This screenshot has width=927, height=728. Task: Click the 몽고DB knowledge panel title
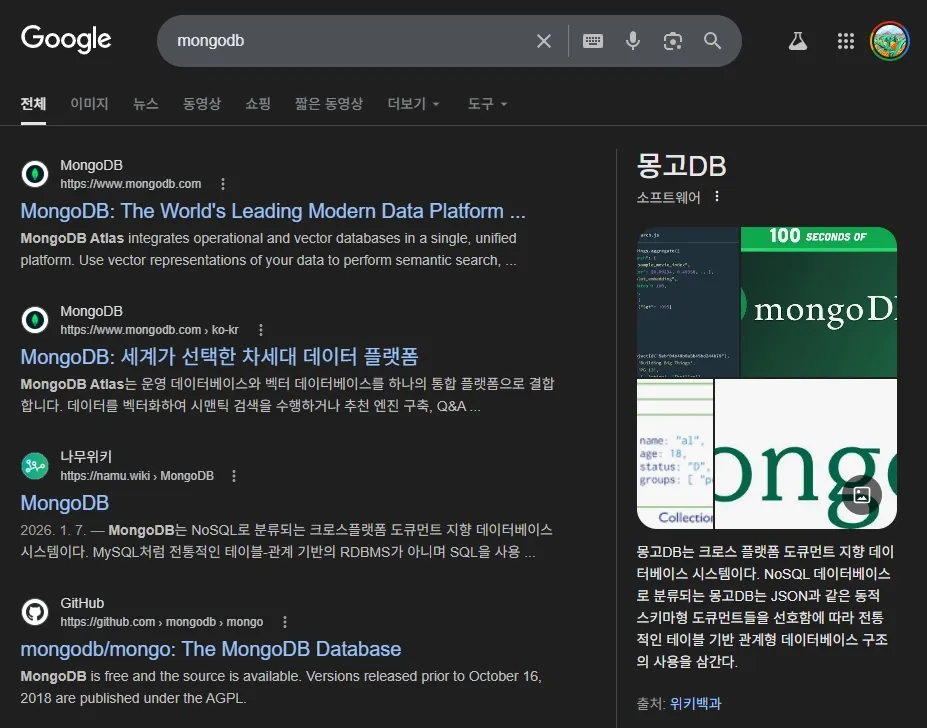681,166
